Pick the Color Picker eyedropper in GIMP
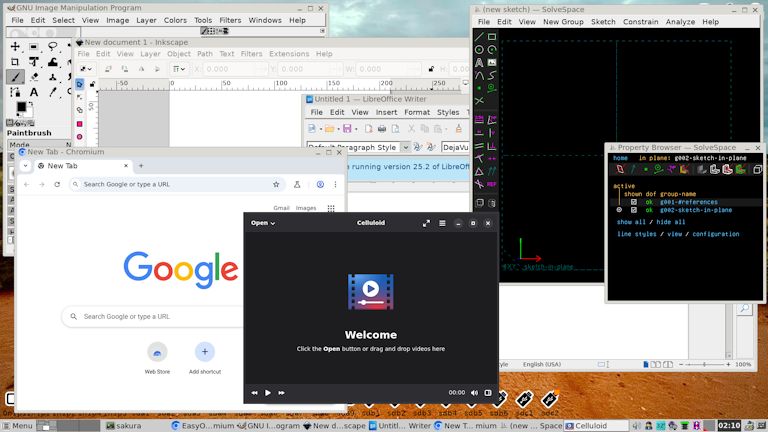 (52, 92)
